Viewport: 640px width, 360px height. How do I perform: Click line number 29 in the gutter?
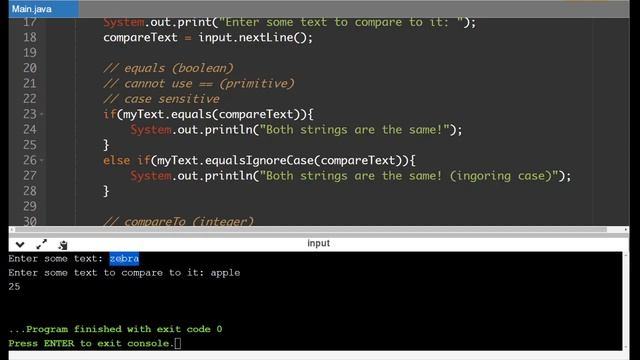(x=30, y=207)
